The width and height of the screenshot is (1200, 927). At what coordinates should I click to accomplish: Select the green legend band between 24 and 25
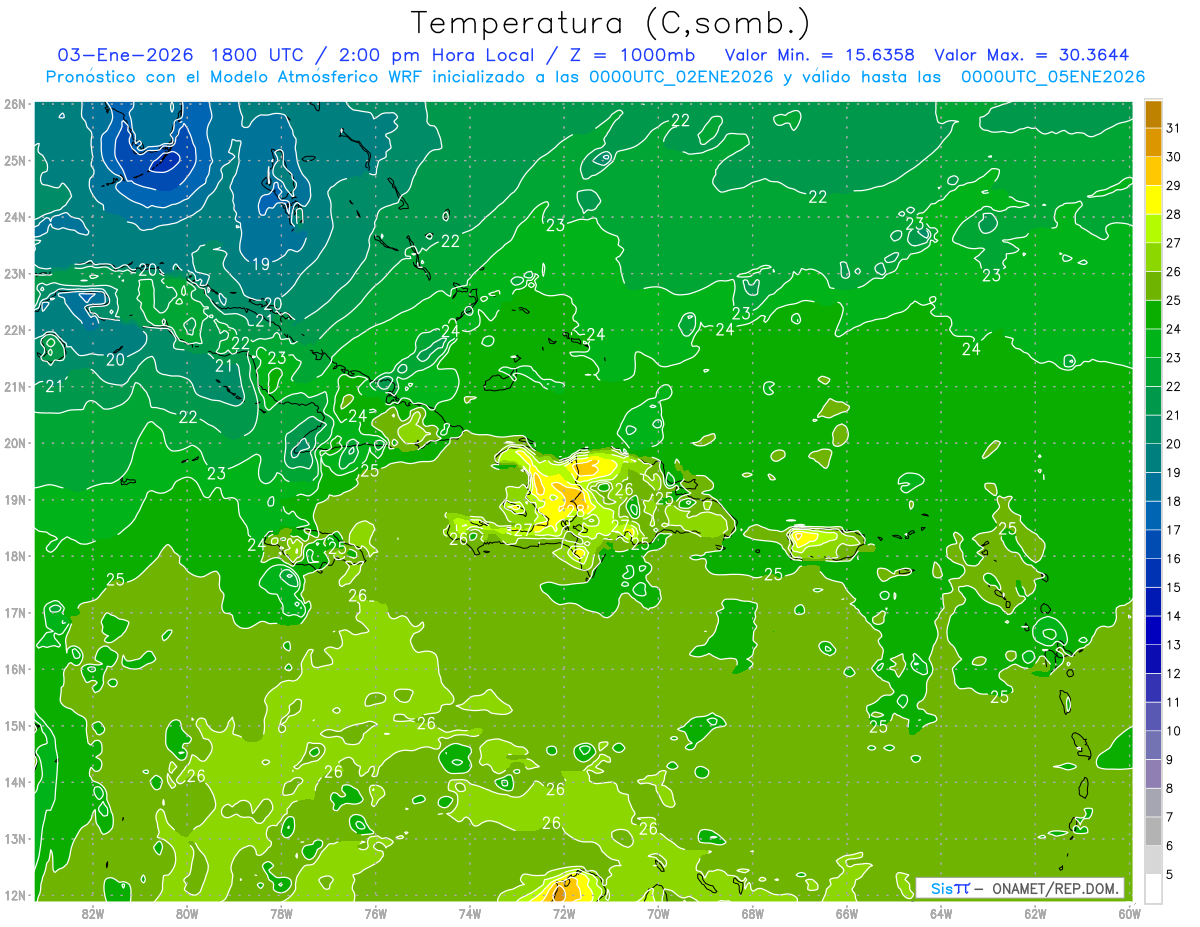pos(1153,315)
